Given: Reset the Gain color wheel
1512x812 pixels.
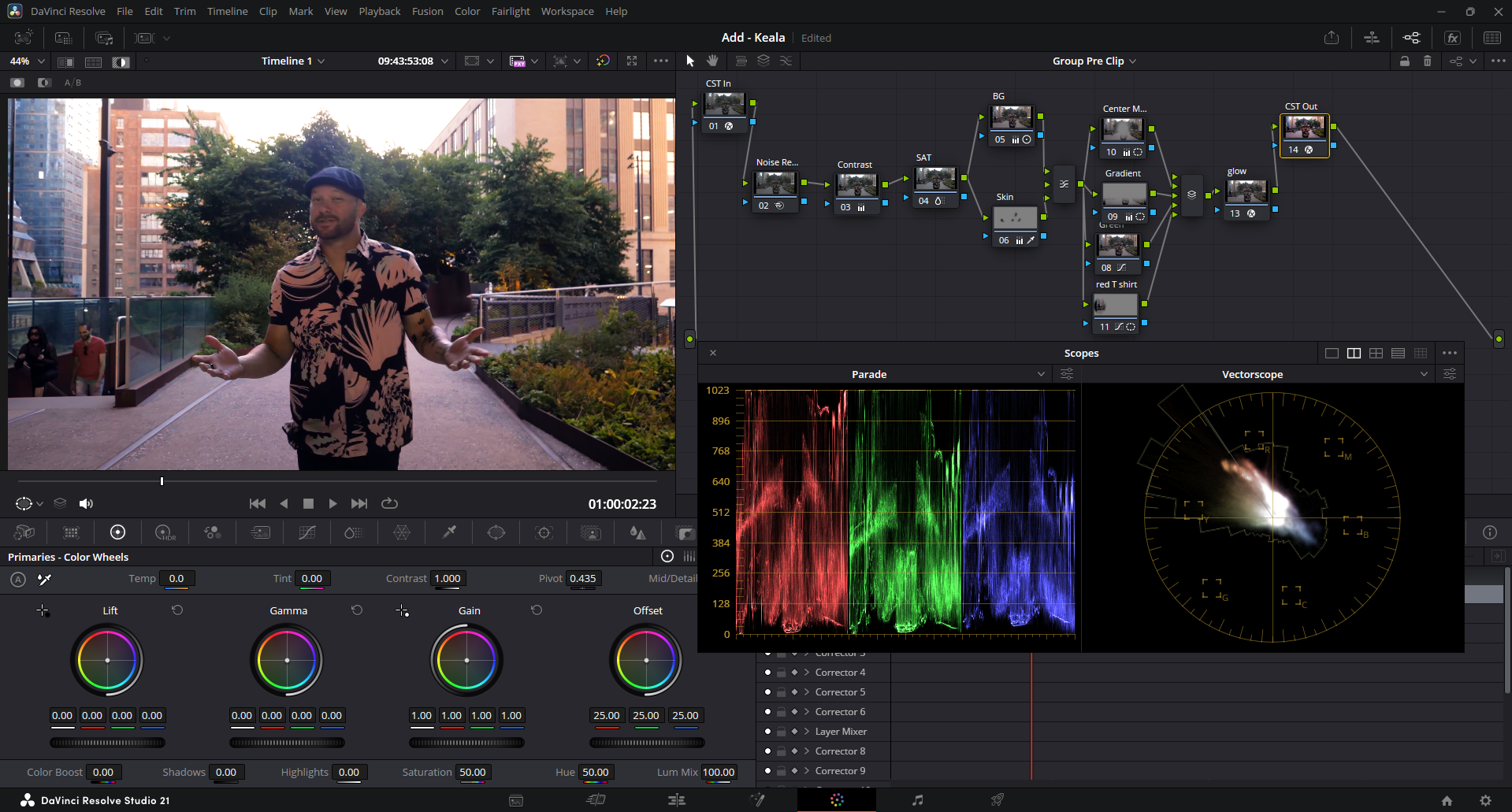Looking at the screenshot, I should pos(537,610).
